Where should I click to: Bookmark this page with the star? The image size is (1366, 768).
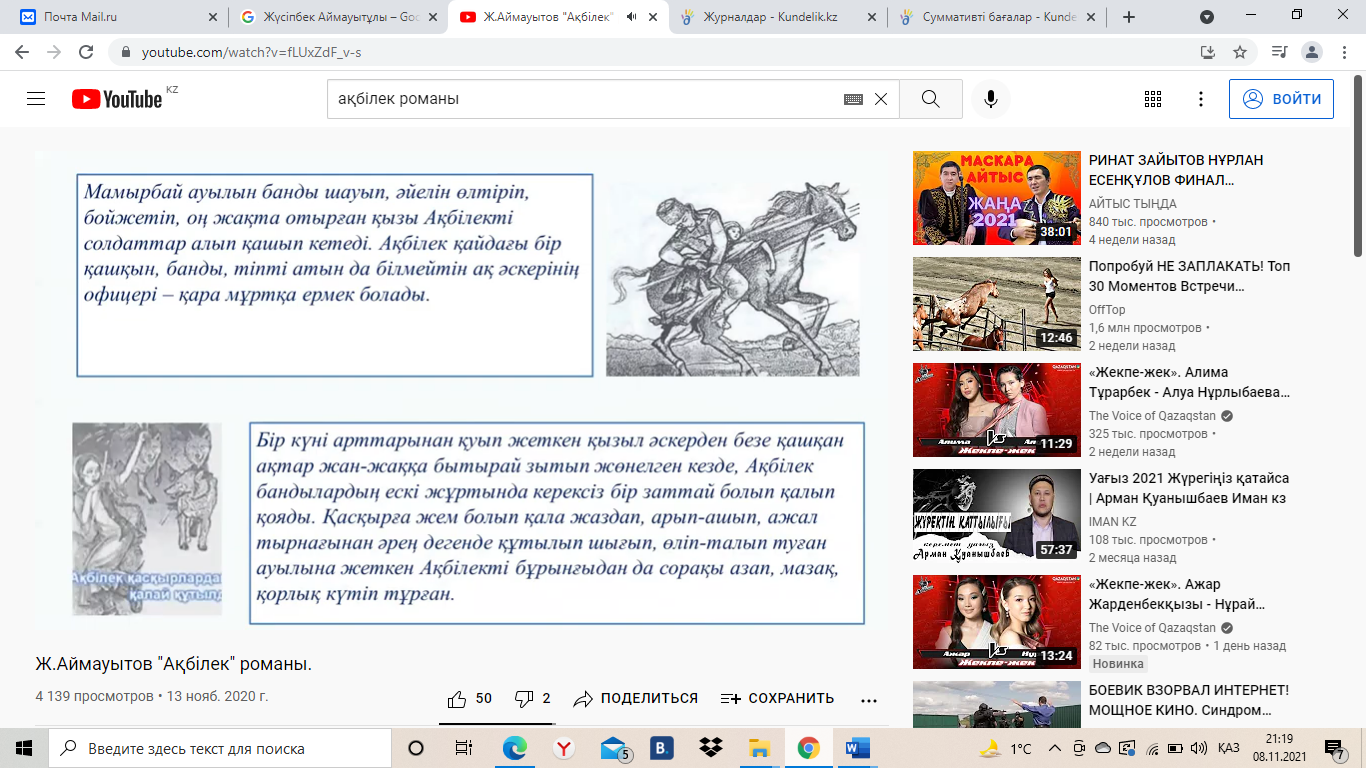pyautogui.click(x=1240, y=52)
